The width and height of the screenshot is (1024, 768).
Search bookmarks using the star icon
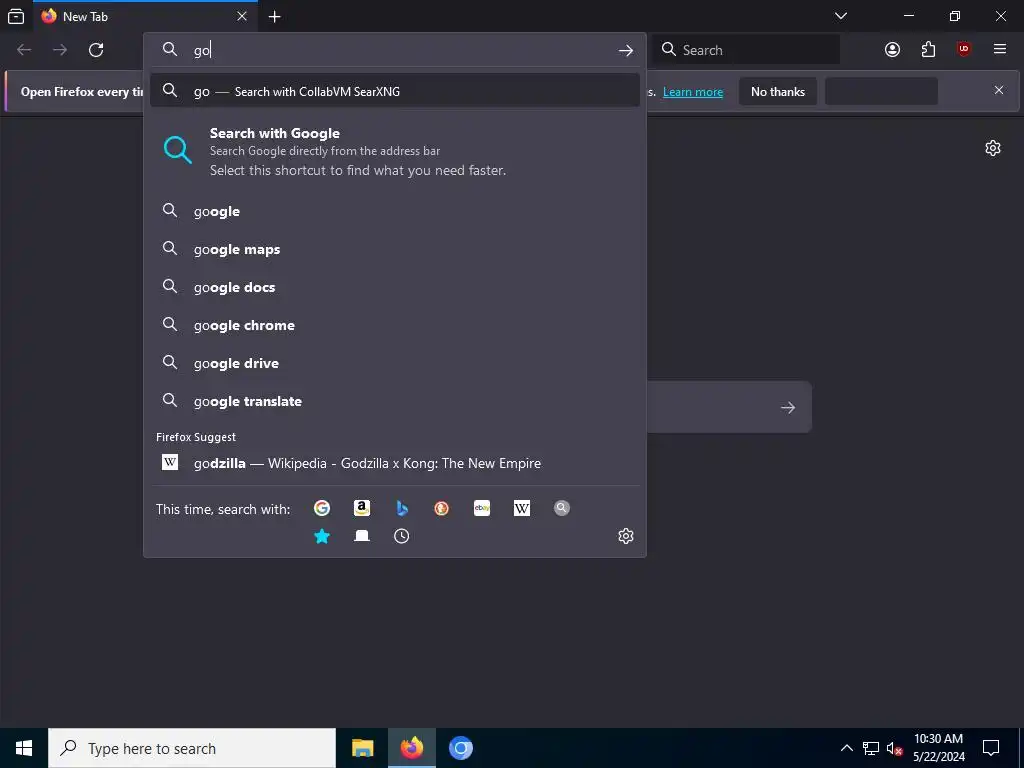[x=322, y=536]
